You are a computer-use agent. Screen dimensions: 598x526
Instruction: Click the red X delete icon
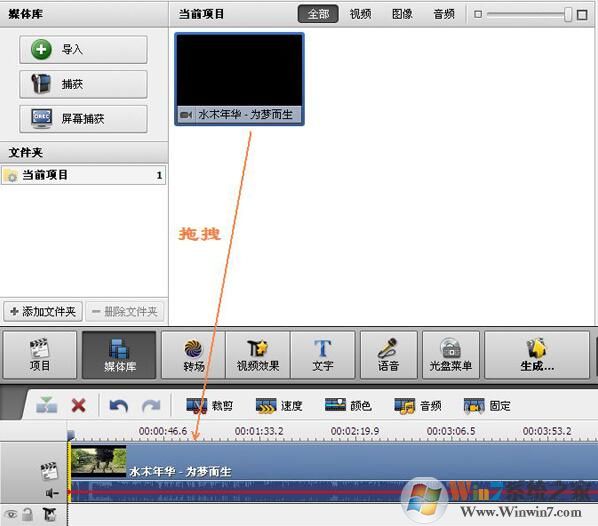(x=79, y=405)
